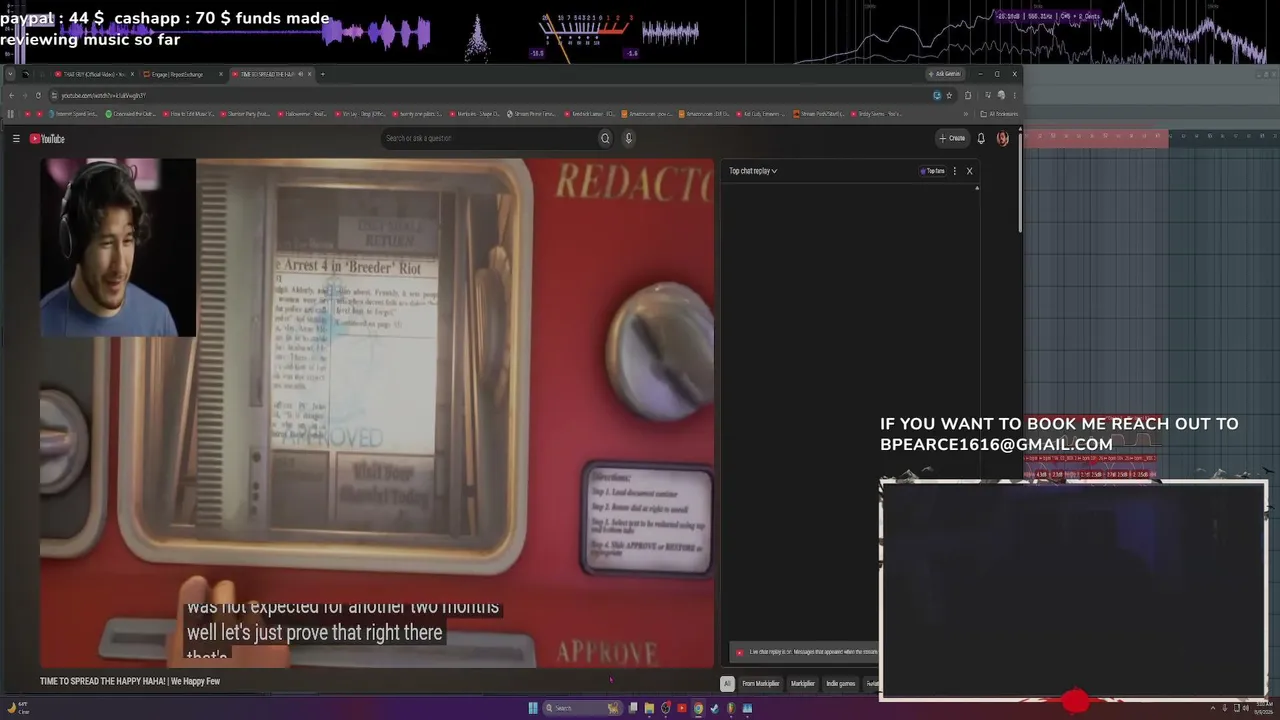Viewport: 1280px width, 720px height.
Task: Select the Indie games chip
Action: 841,684
